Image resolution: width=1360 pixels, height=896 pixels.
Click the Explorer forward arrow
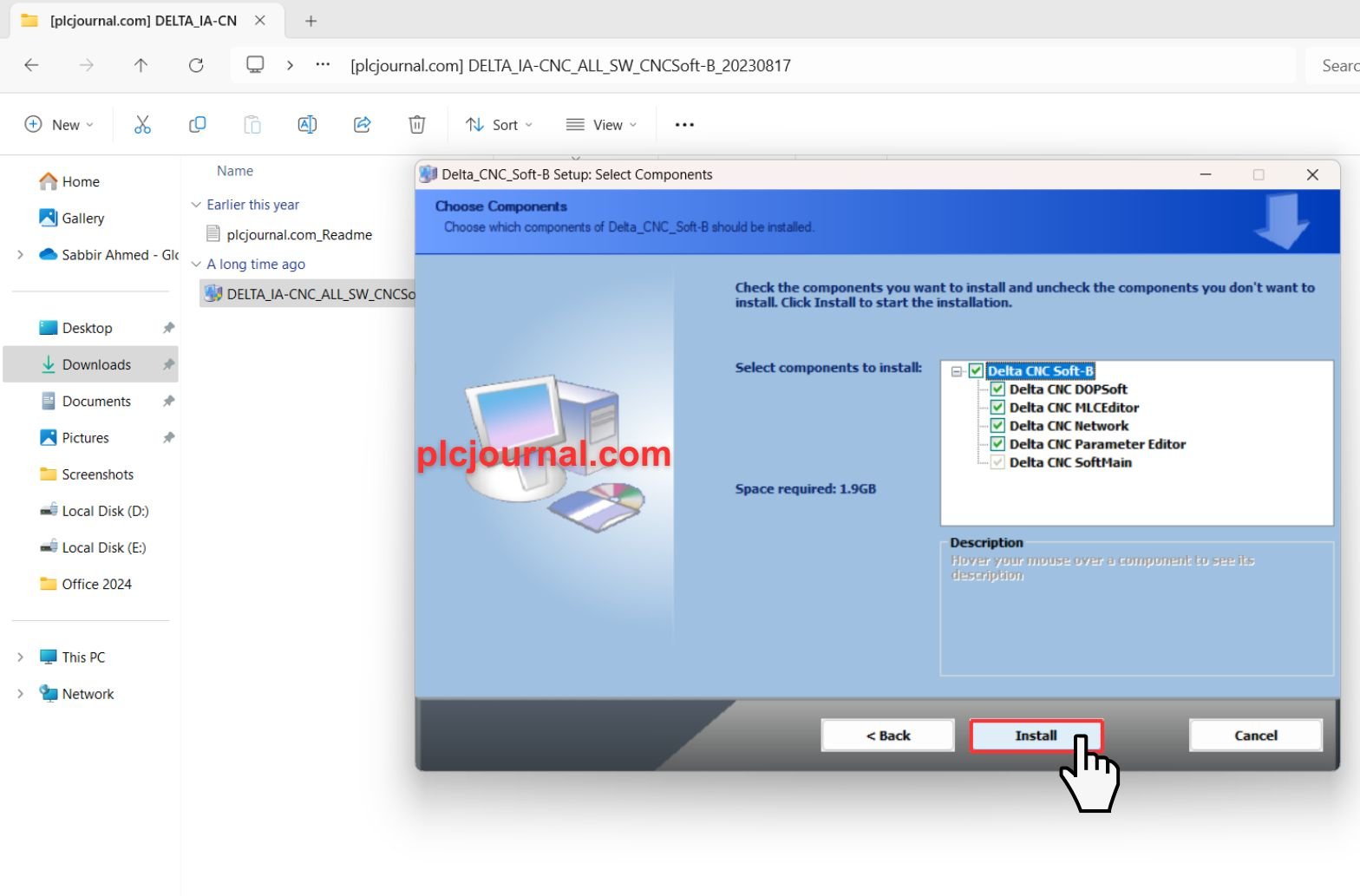pyautogui.click(x=86, y=65)
